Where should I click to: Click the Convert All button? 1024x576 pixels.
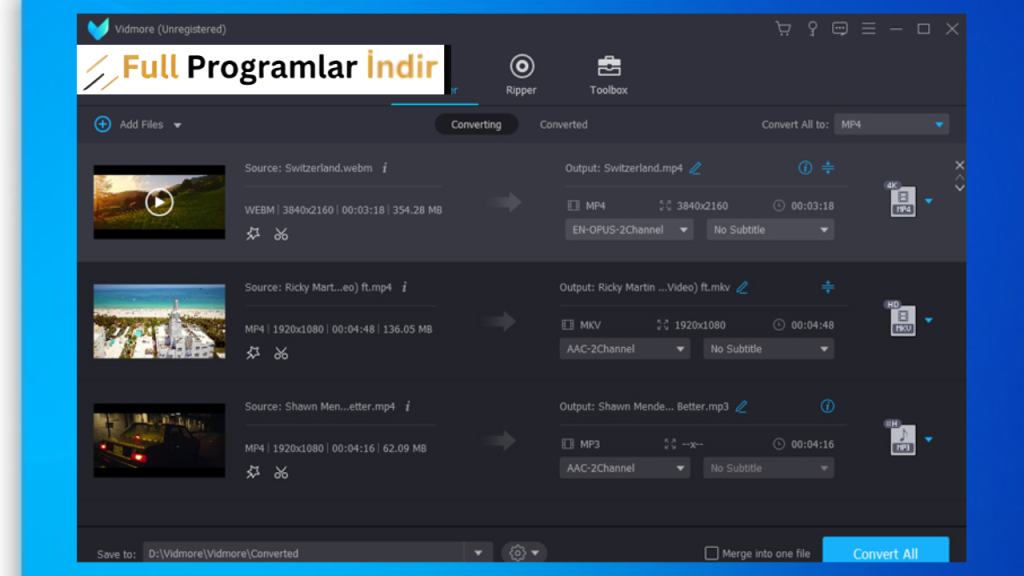(886, 551)
